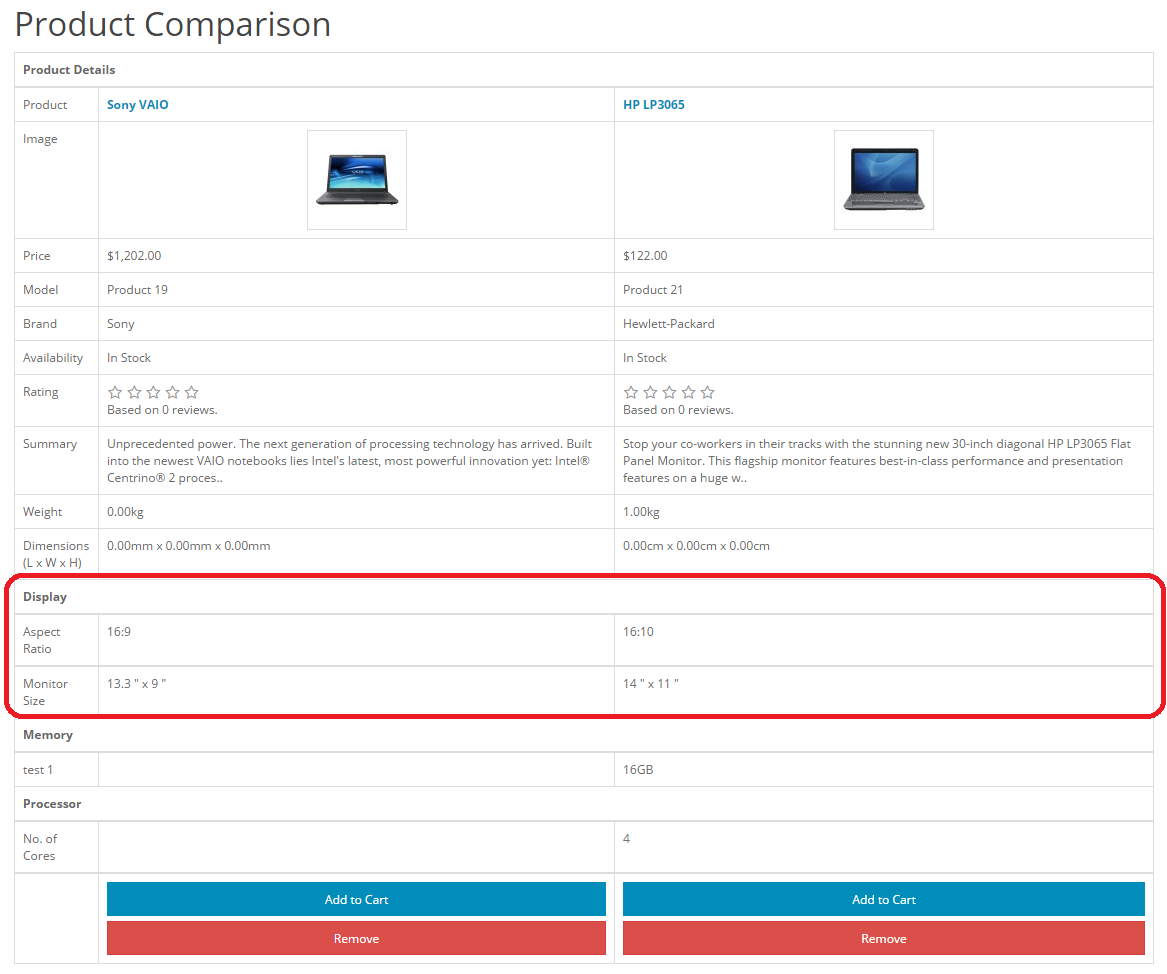Click the 13.3 " x 9 " monitor size
Image resolution: width=1167 pixels, height=974 pixels.
point(137,684)
